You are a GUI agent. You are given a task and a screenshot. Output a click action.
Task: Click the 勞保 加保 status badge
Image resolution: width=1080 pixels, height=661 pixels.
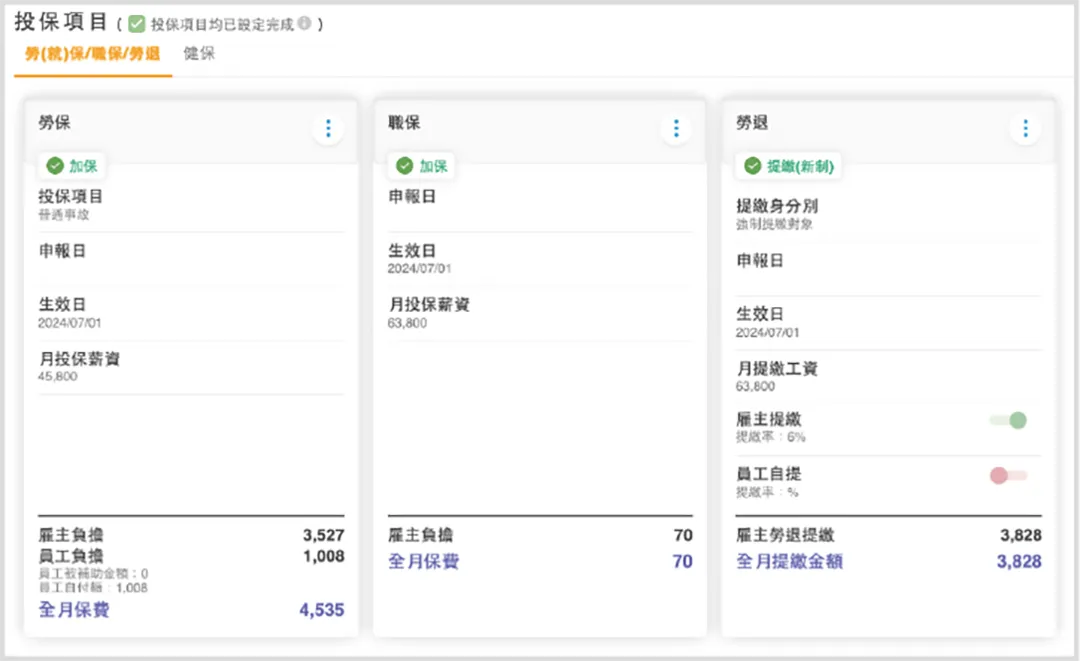pos(73,166)
